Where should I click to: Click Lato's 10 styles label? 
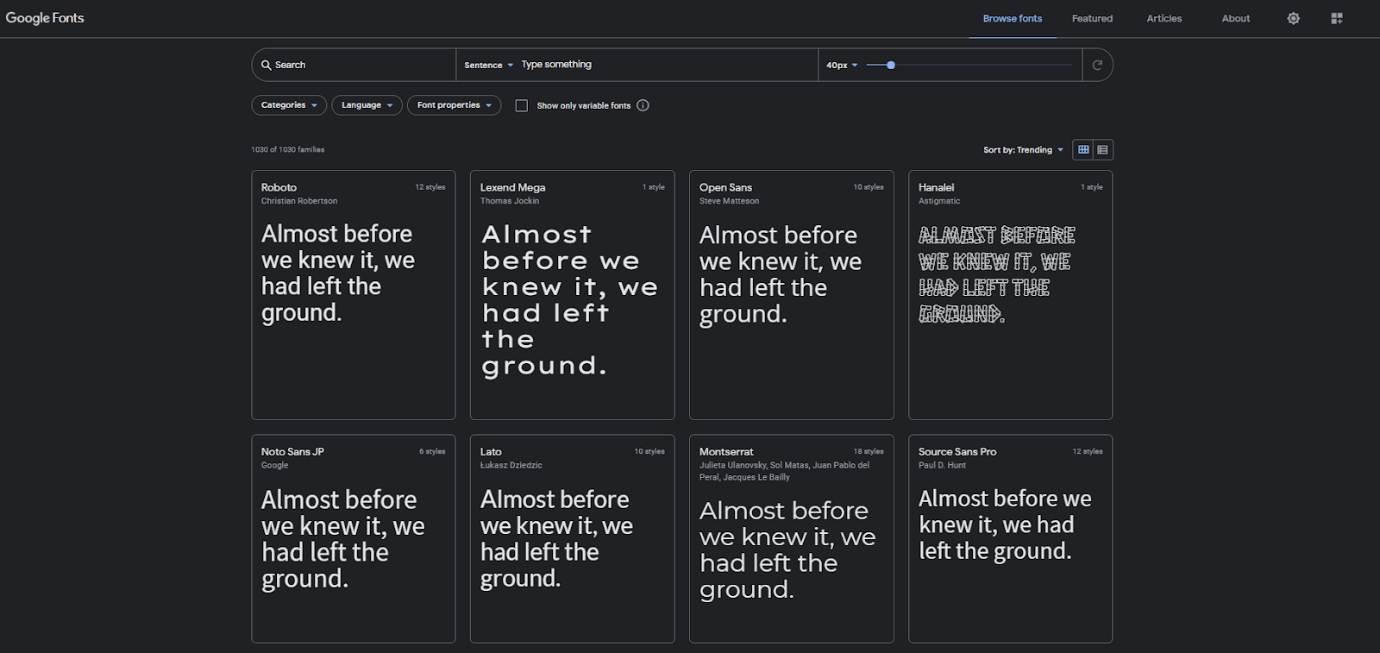(649, 452)
